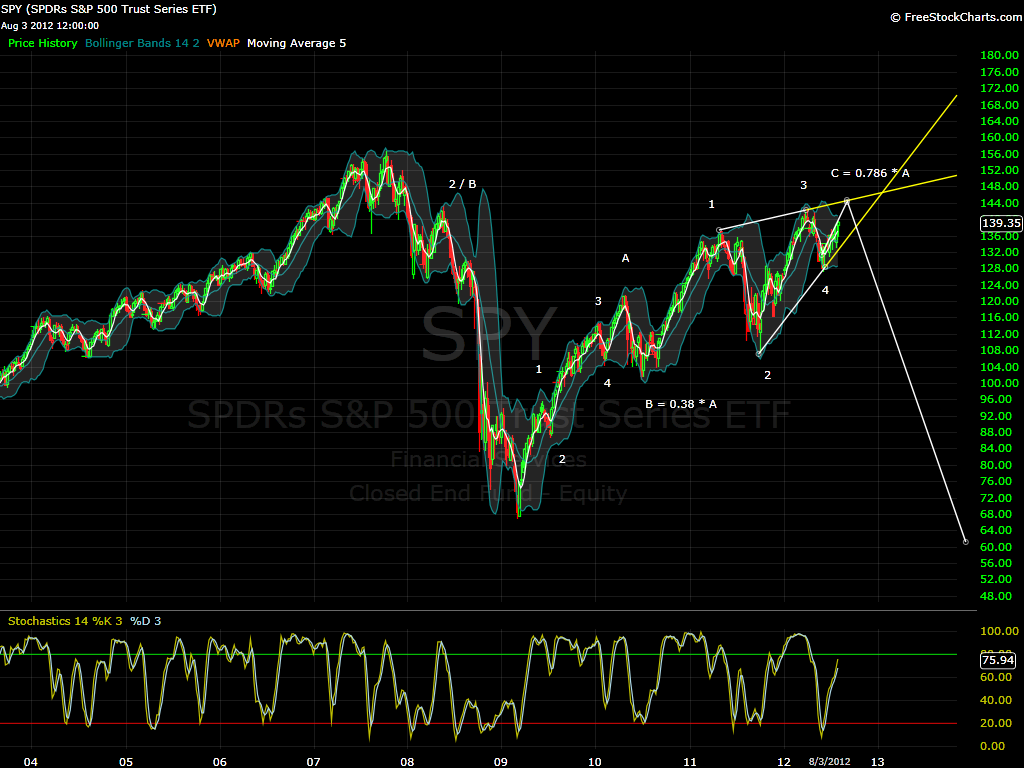Select the 160.00 price axis label

coord(999,137)
